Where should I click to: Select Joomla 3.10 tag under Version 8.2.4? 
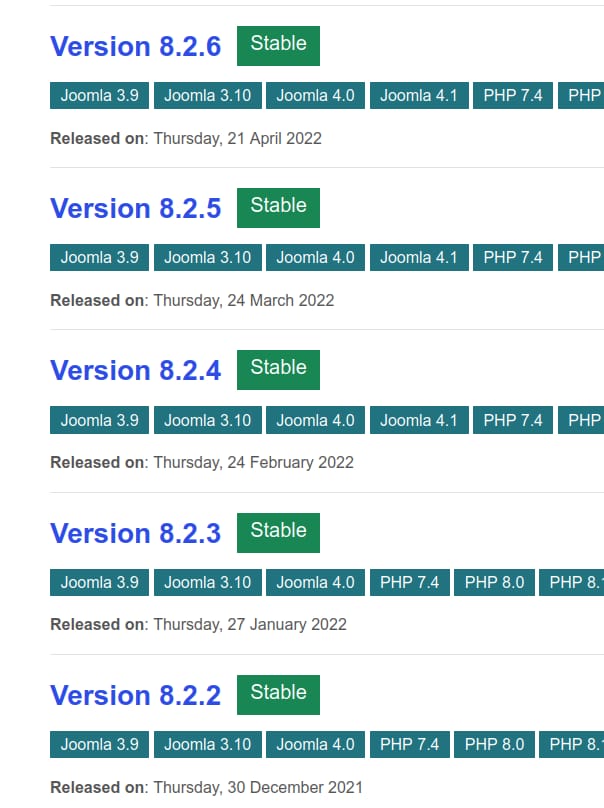click(x=208, y=420)
